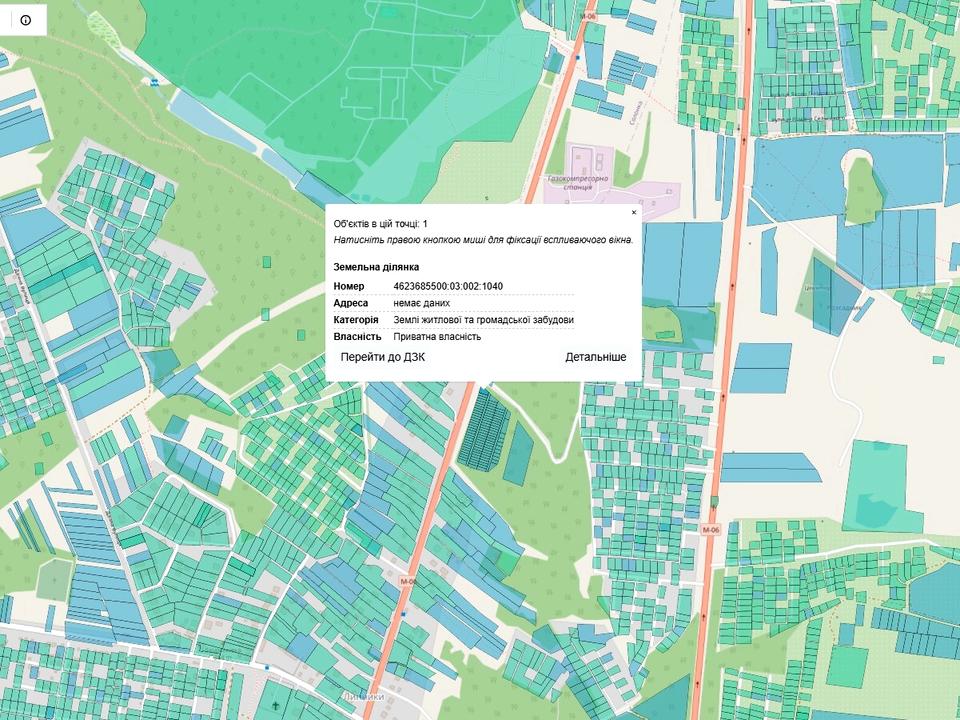Click the немає даних address value

coord(421,303)
